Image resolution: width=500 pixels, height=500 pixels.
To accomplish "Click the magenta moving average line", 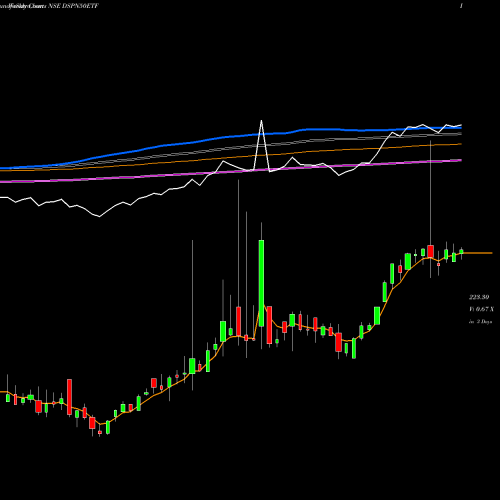I will click(231, 172).
